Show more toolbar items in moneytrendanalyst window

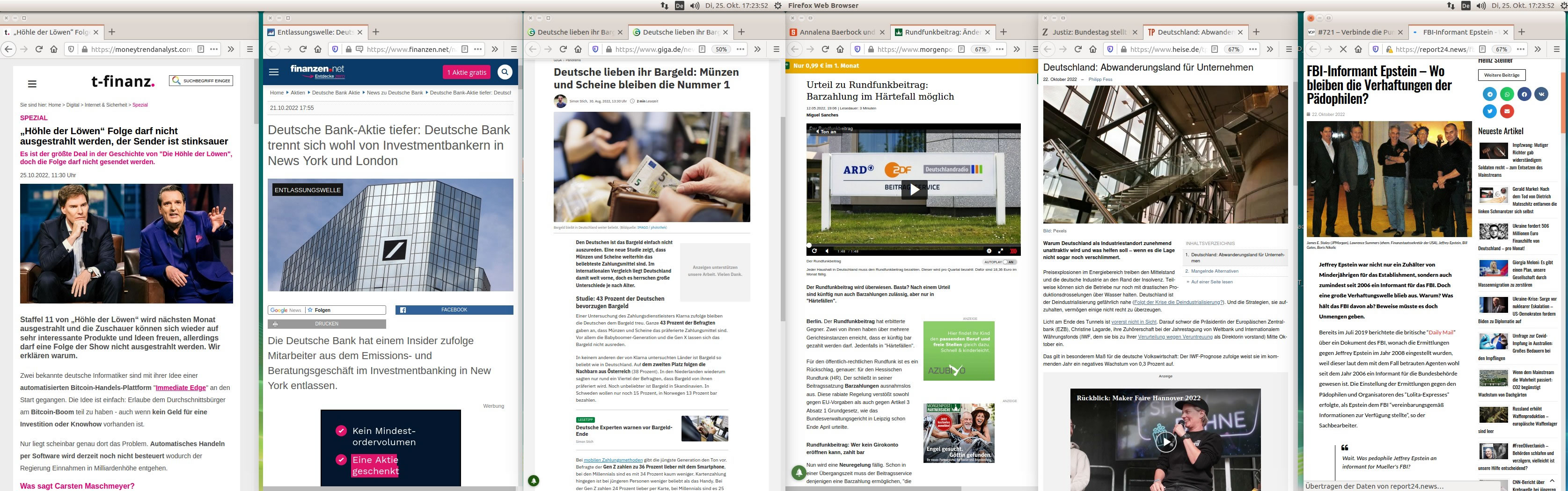[x=231, y=49]
